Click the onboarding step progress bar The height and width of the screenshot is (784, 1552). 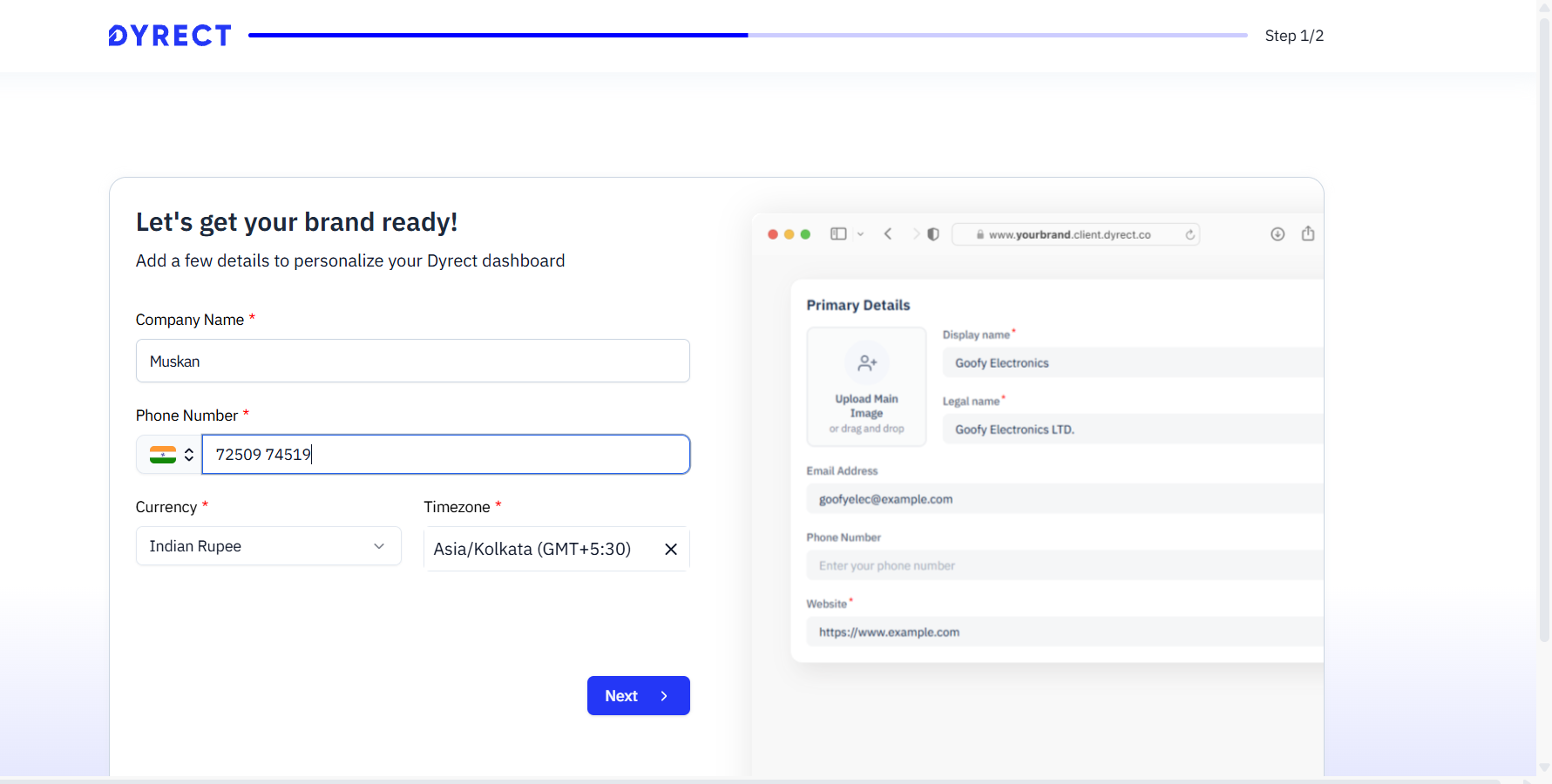point(747,36)
